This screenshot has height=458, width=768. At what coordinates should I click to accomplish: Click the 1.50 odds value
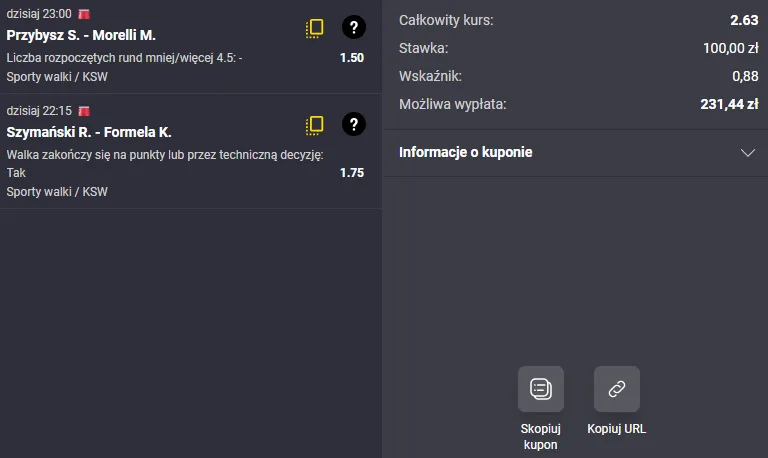pyautogui.click(x=352, y=58)
